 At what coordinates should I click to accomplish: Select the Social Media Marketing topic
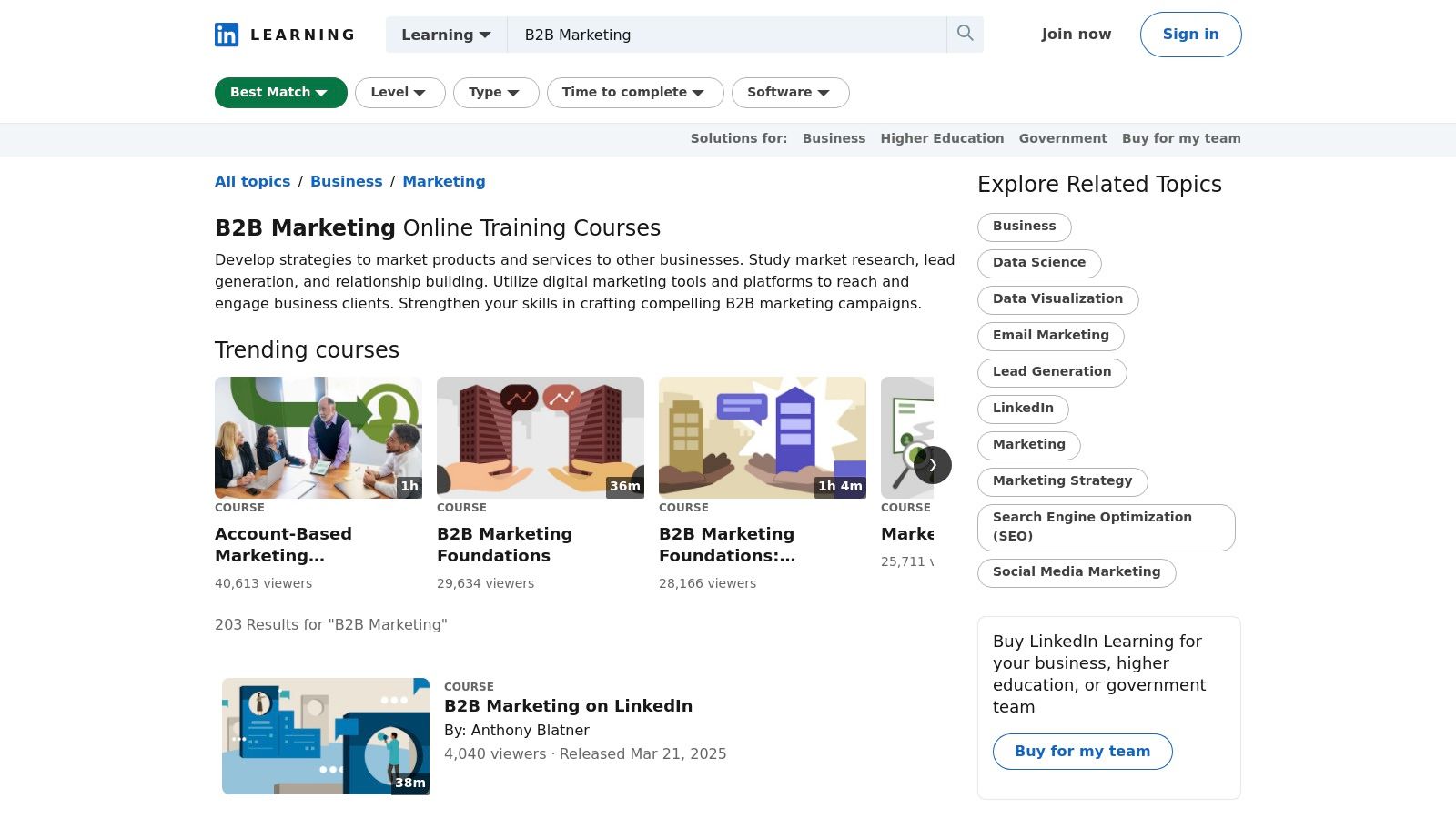click(1077, 572)
